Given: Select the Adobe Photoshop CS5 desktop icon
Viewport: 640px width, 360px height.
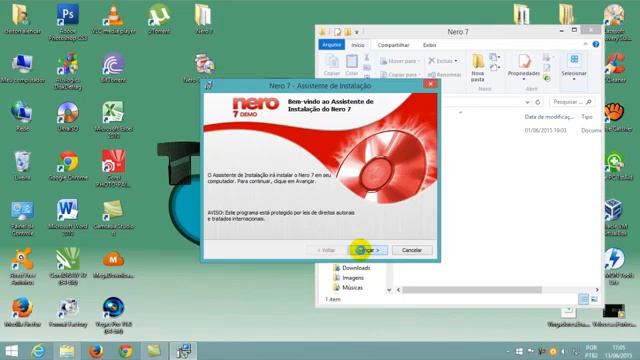Looking at the screenshot, I should (68, 22).
